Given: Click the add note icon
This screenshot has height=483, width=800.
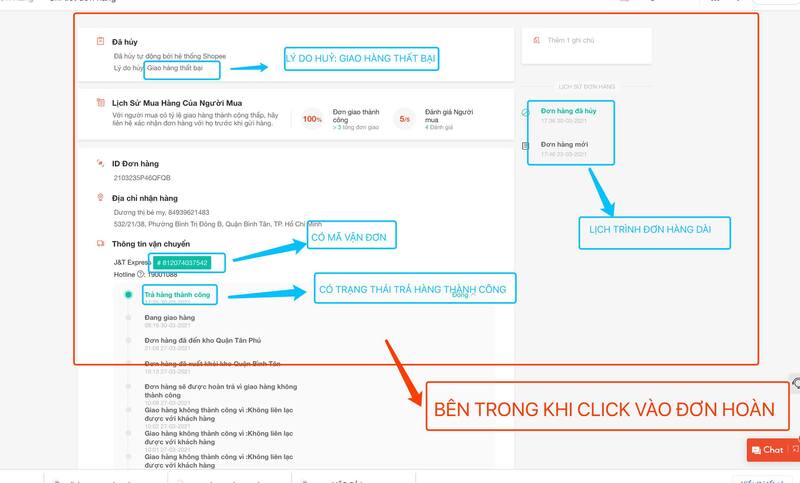Looking at the screenshot, I should [534, 41].
